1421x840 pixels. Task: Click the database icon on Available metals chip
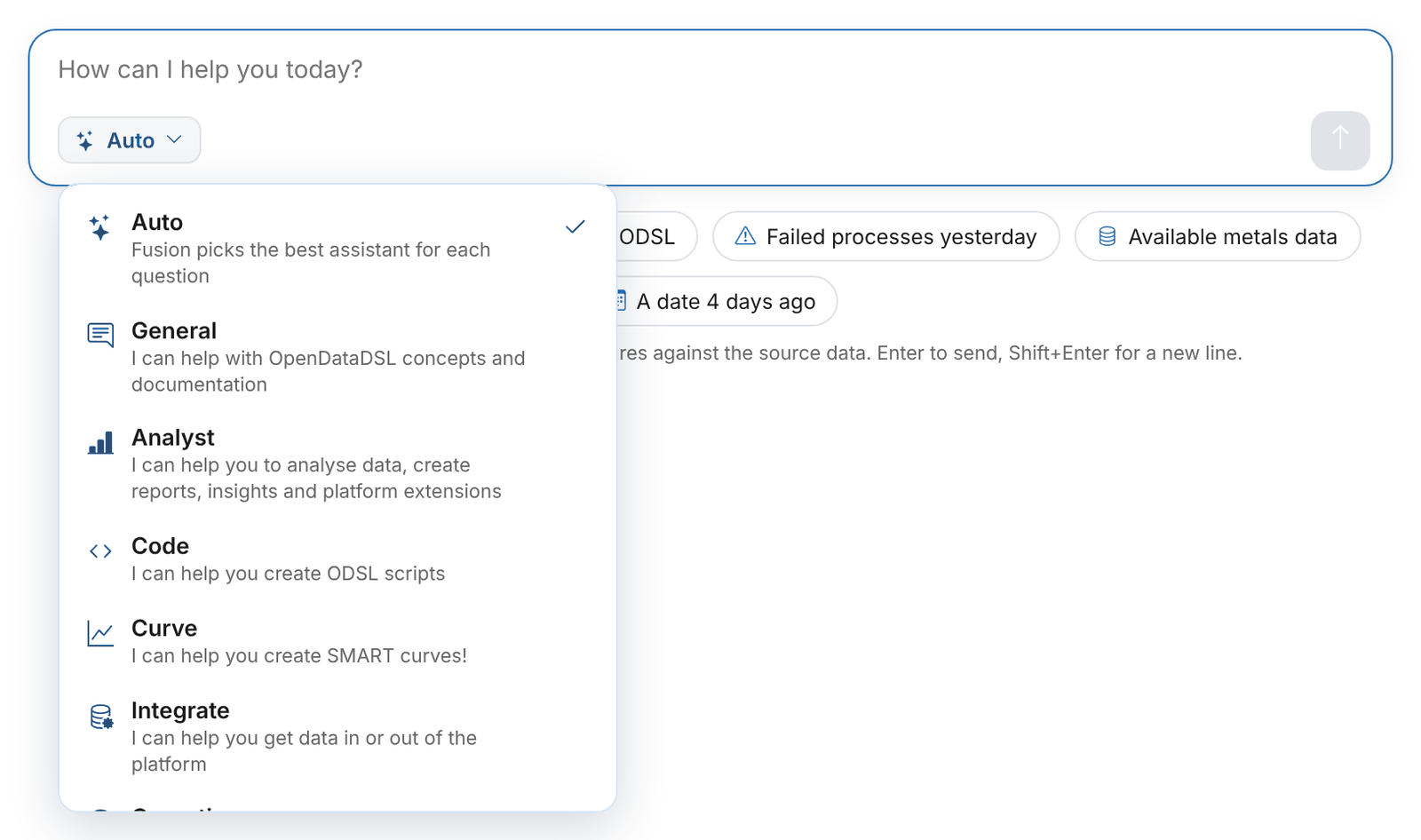[1107, 236]
